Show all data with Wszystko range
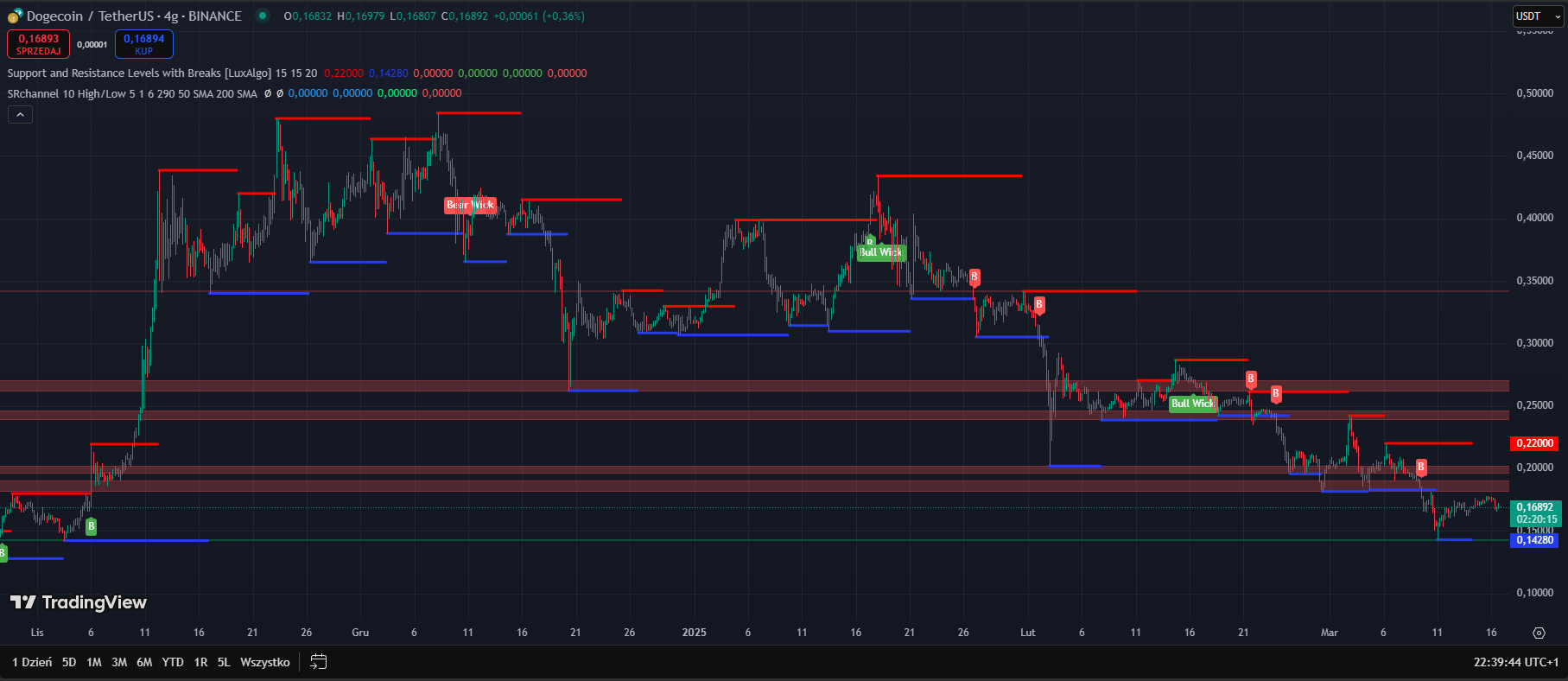1568x681 pixels. click(x=264, y=662)
